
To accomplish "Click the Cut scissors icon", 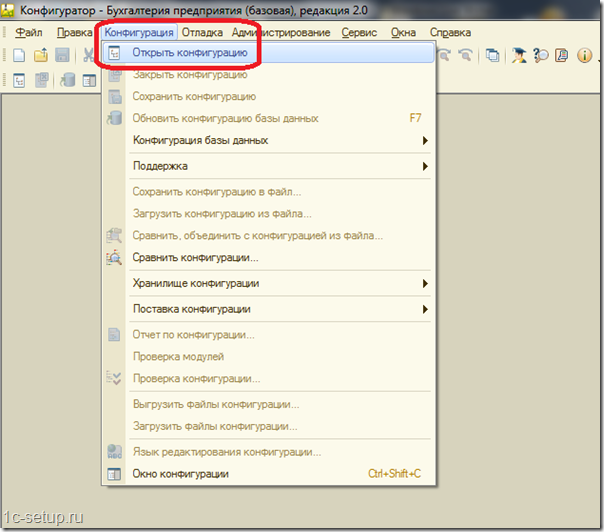I will click(x=88, y=55).
